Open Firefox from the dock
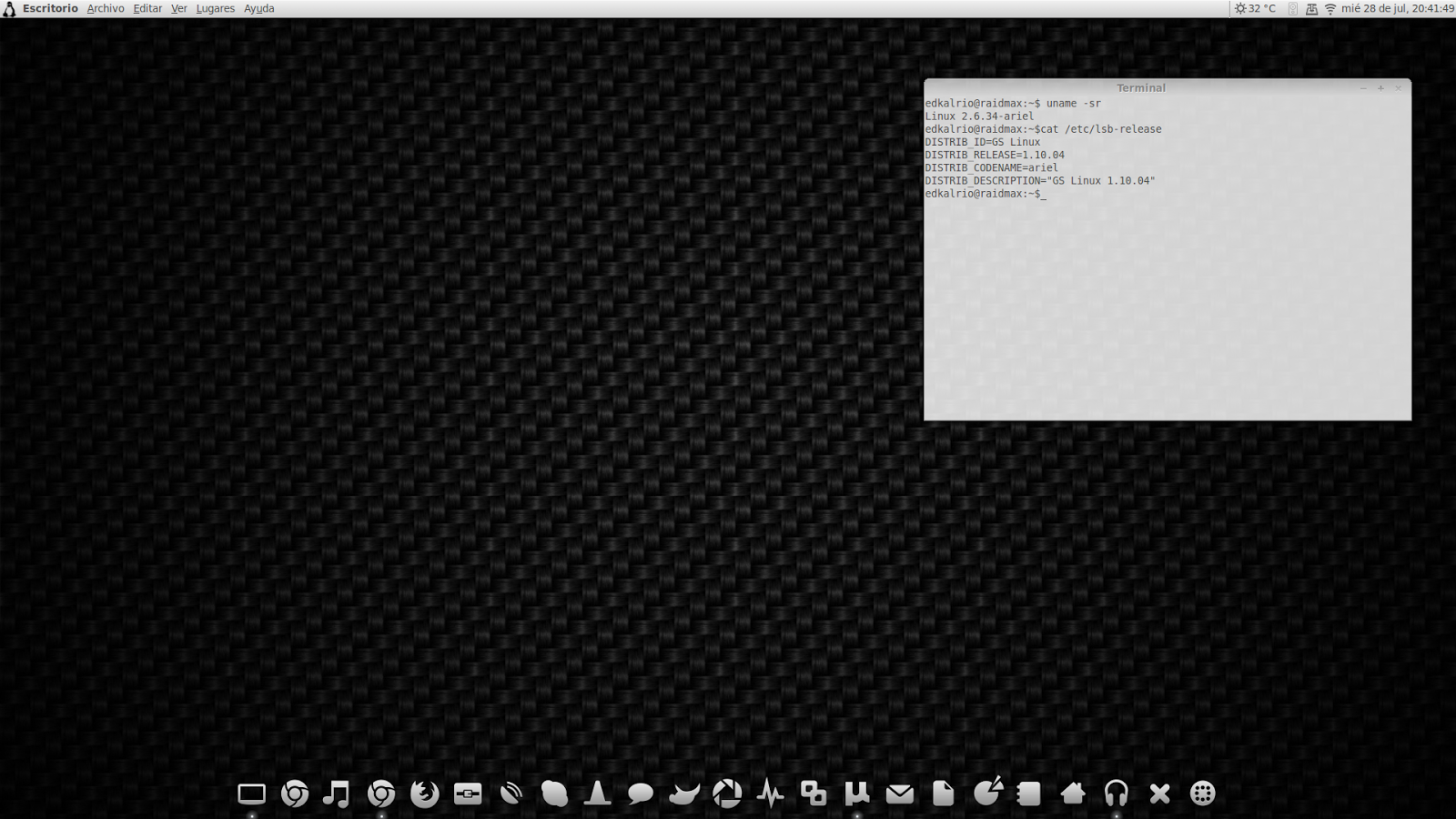Image resolution: width=1456 pixels, height=819 pixels. pos(425,794)
